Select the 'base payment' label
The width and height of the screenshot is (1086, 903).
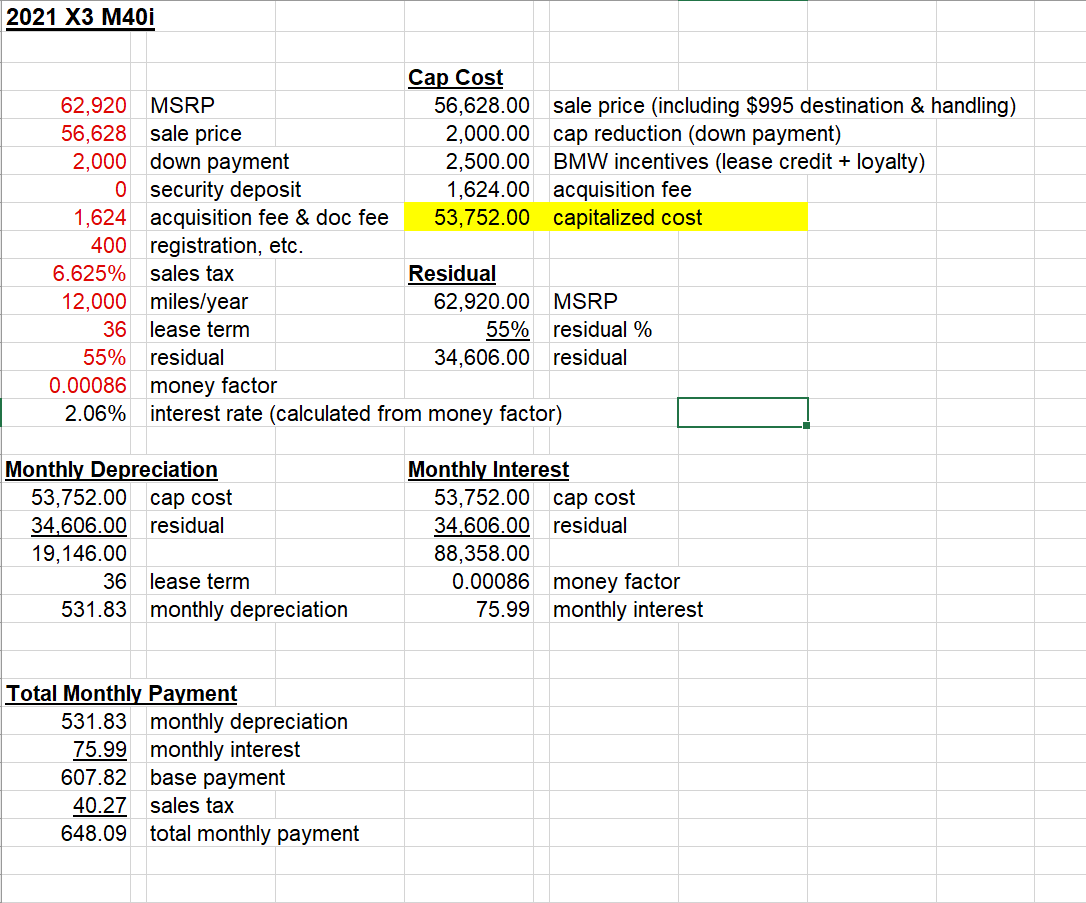[217, 778]
